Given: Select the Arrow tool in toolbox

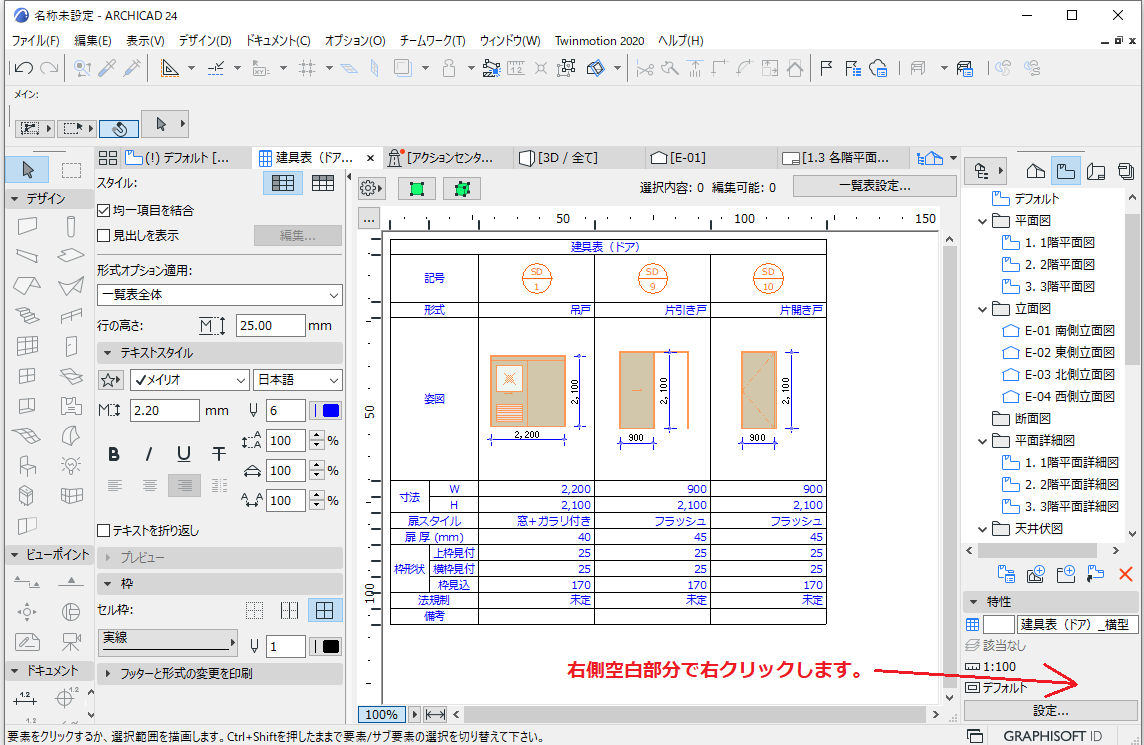Looking at the screenshot, I should [28, 170].
